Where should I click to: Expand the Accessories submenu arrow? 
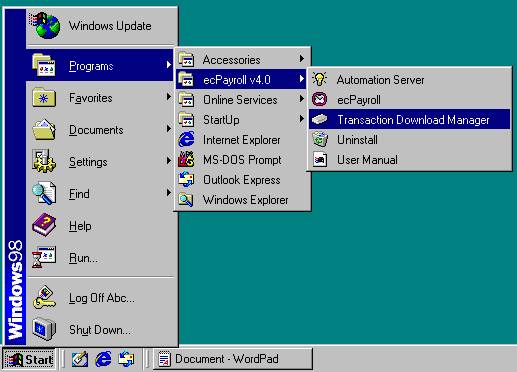point(302,59)
